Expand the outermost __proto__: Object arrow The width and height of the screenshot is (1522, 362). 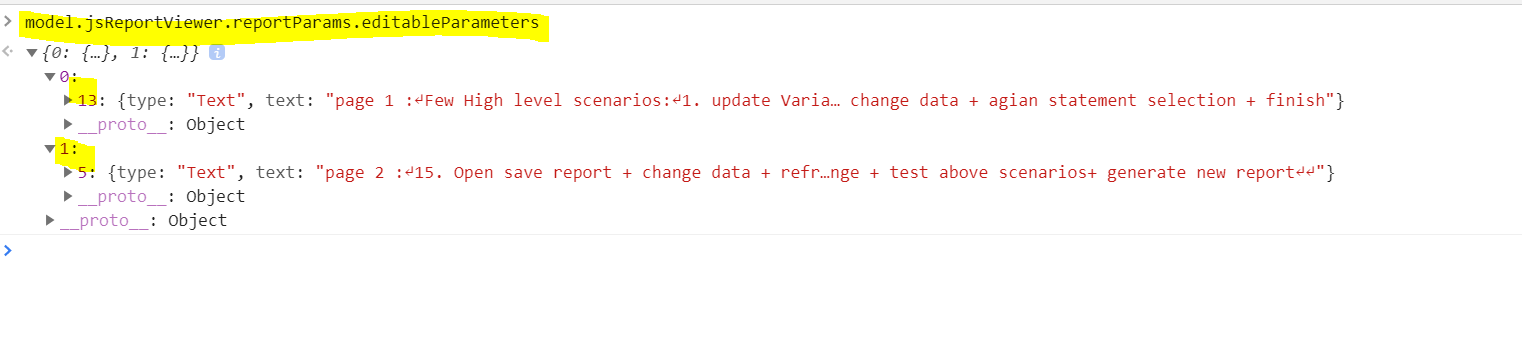point(50,220)
